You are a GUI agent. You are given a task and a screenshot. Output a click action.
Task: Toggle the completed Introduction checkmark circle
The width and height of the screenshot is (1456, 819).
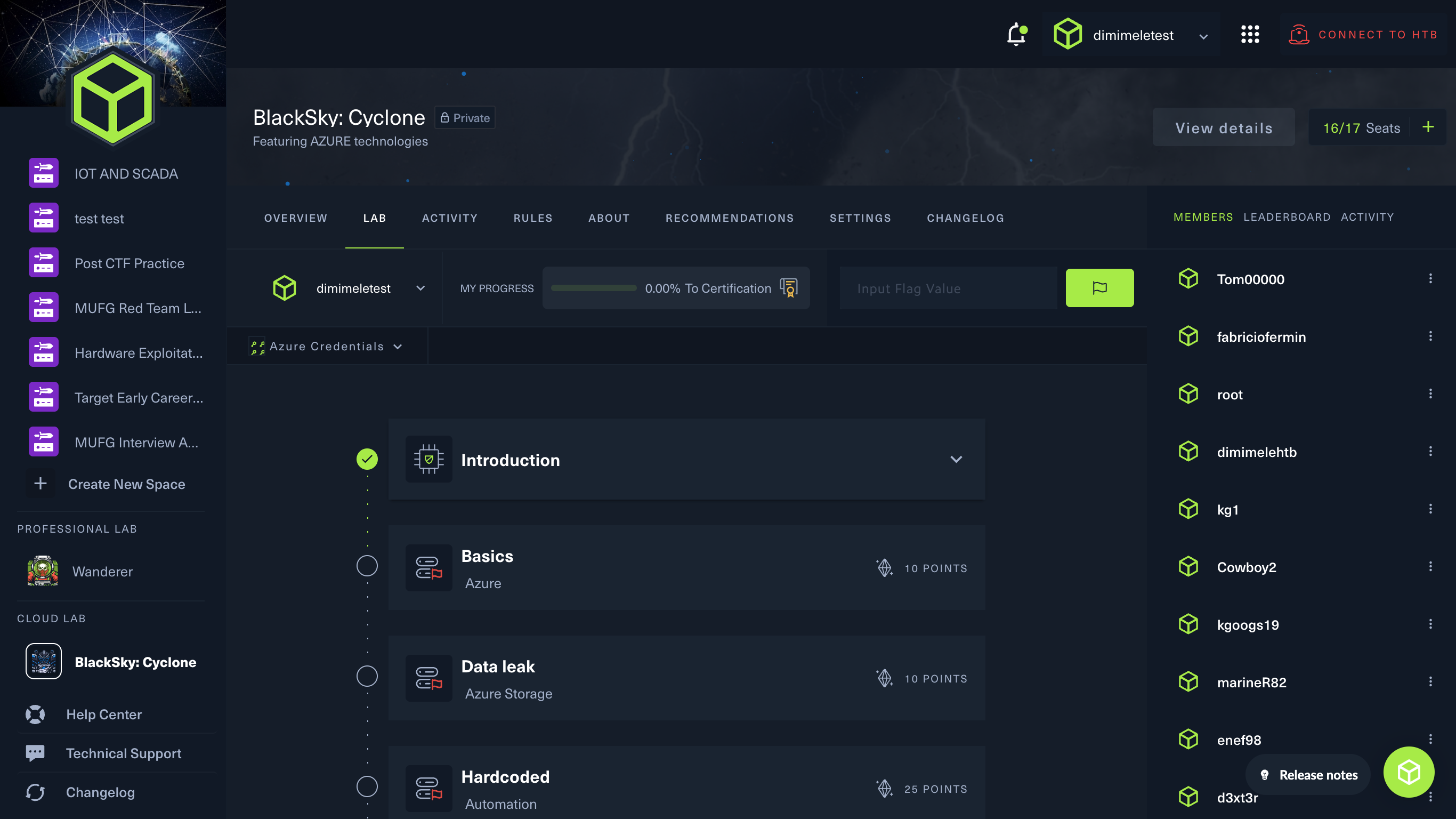click(x=367, y=459)
